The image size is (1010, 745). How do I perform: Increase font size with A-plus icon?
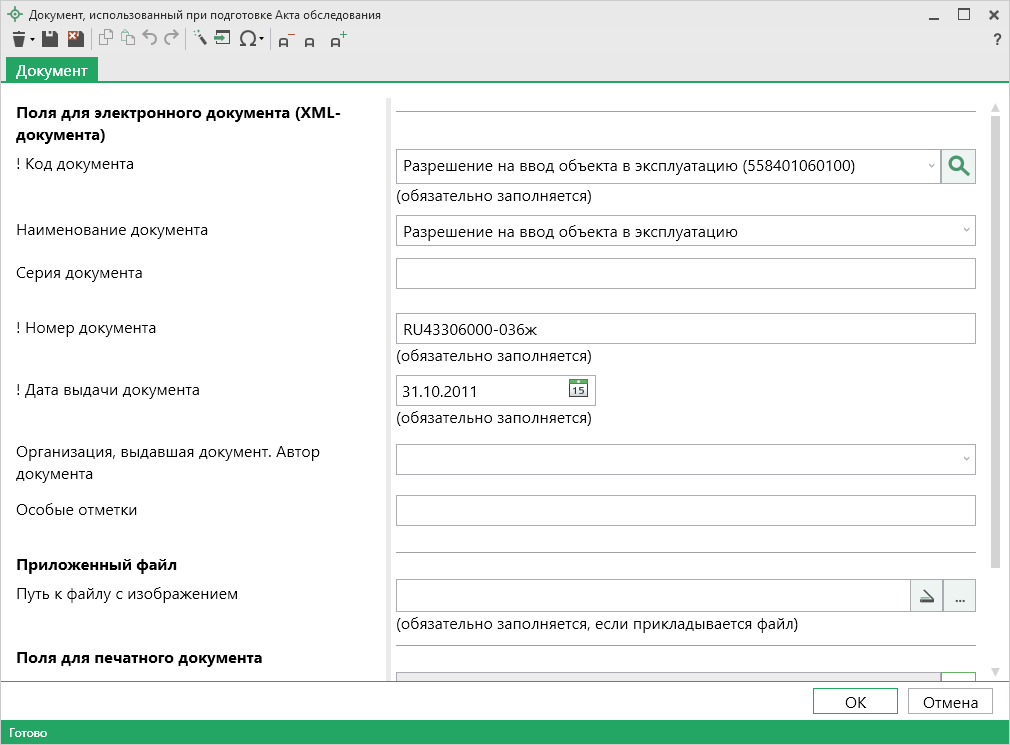[338, 40]
